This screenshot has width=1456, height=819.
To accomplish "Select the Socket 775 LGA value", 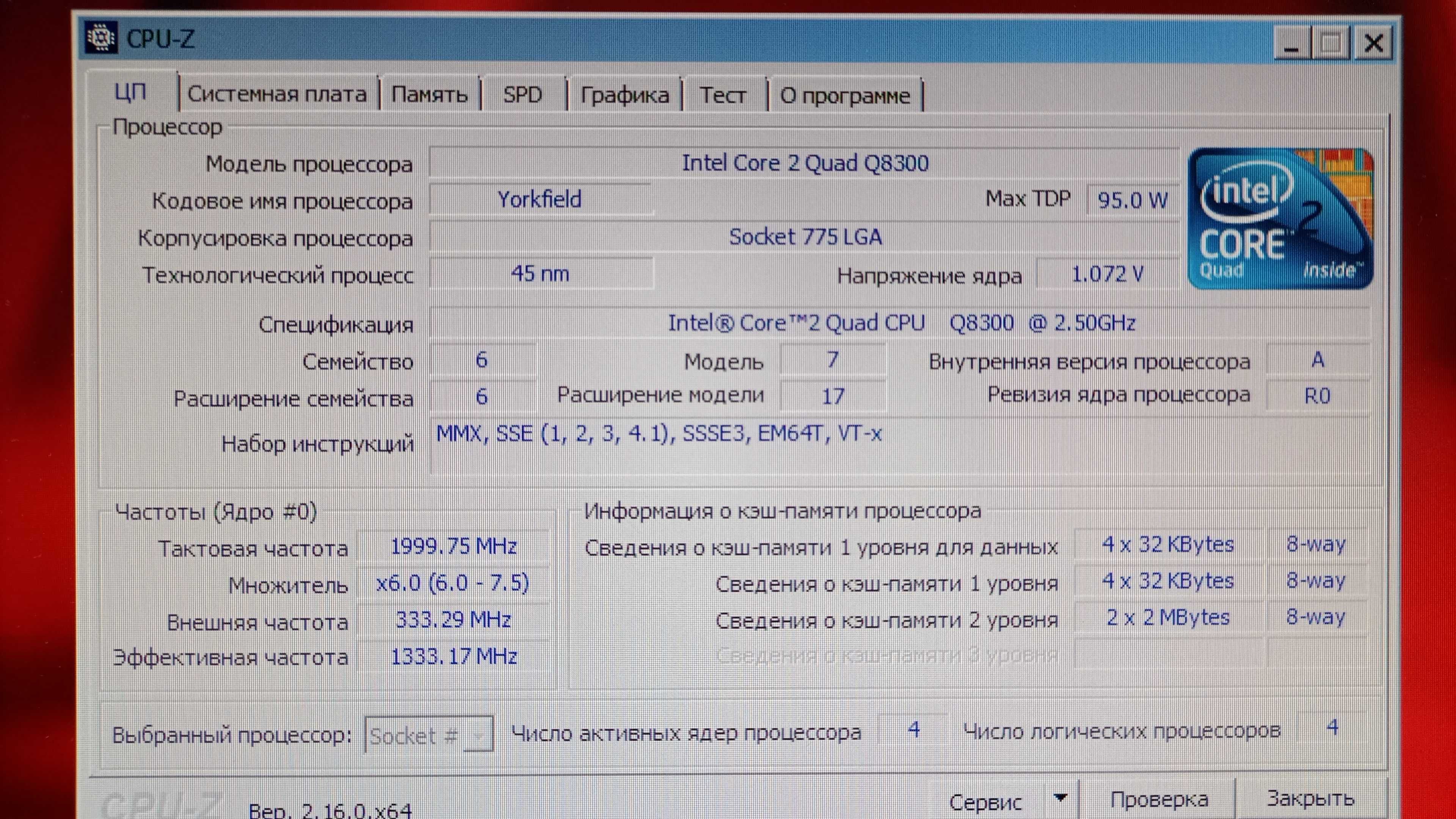I will click(804, 237).
